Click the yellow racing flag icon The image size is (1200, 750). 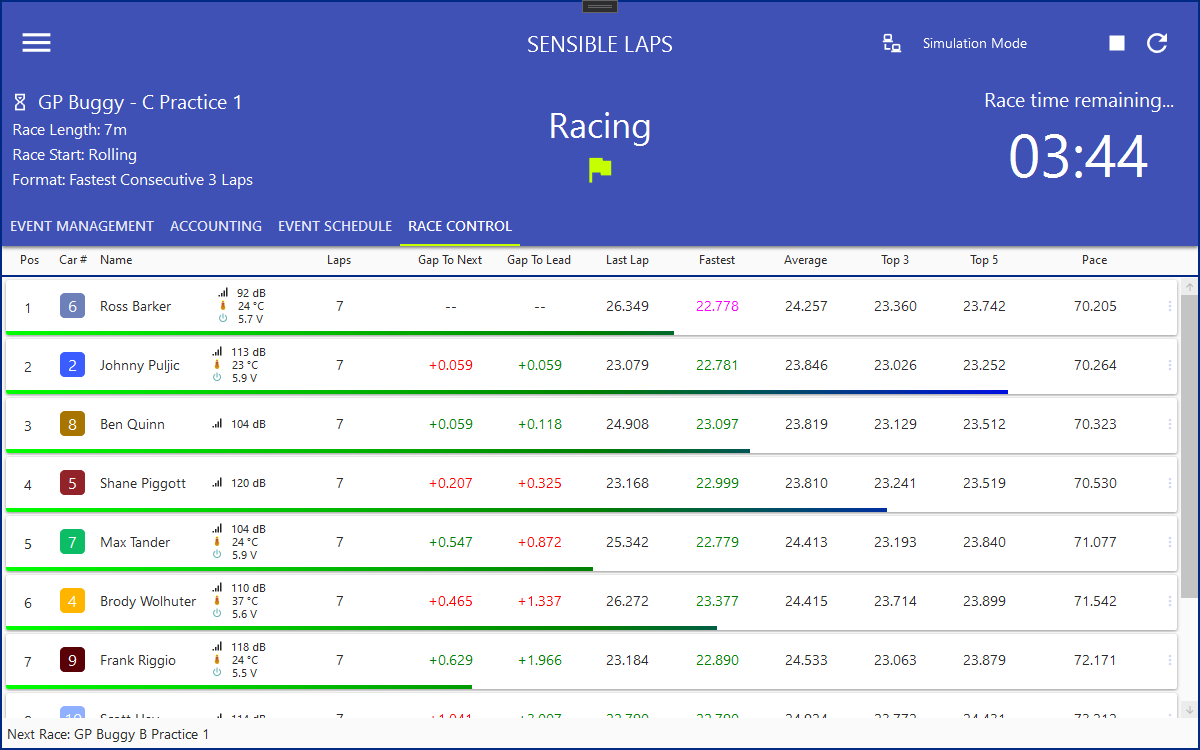pyautogui.click(x=600, y=170)
